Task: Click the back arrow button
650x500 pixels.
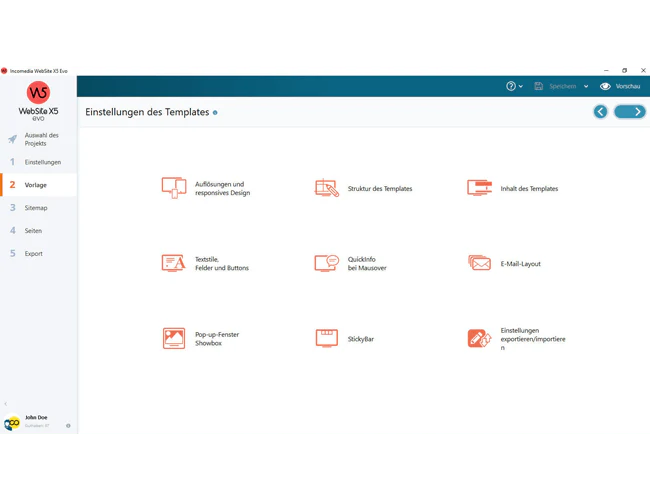Action: 600,112
